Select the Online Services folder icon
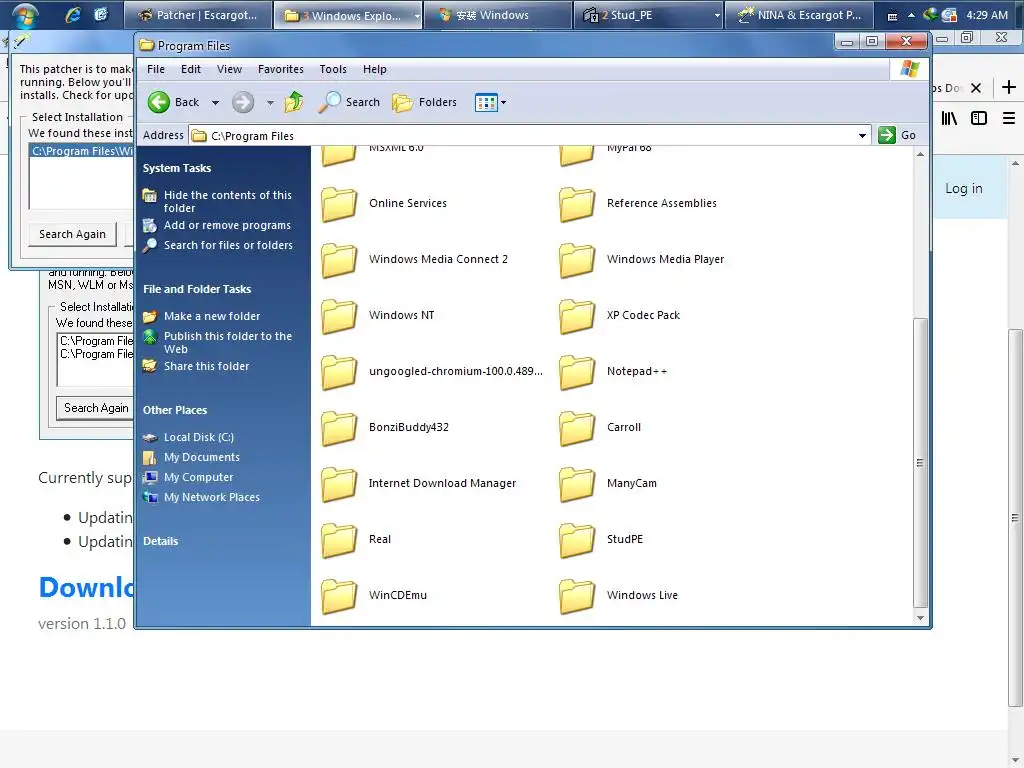This screenshot has height=768, width=1024. (x=339, y=204)
